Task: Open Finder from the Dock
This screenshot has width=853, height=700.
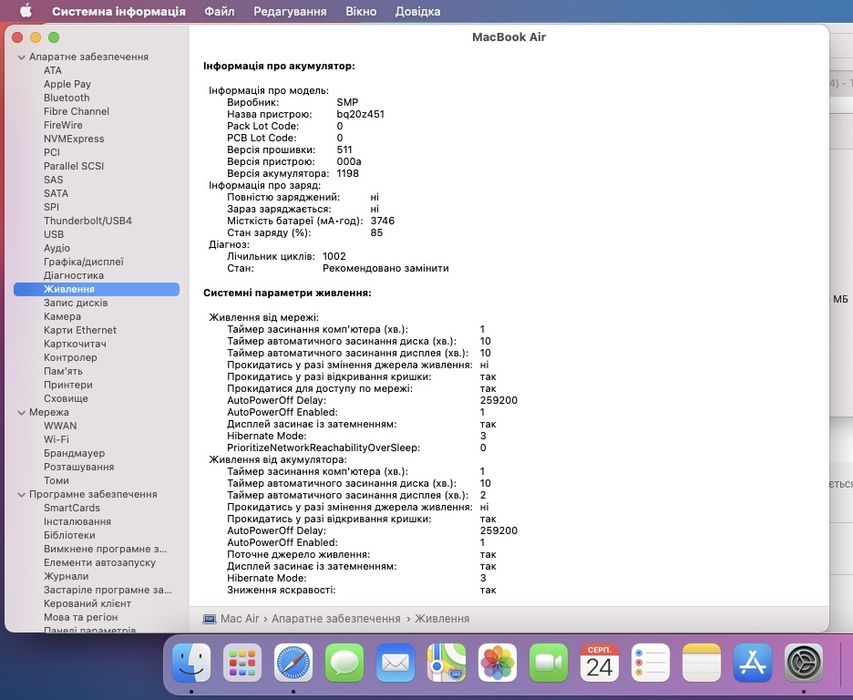Action: point(191,662)
